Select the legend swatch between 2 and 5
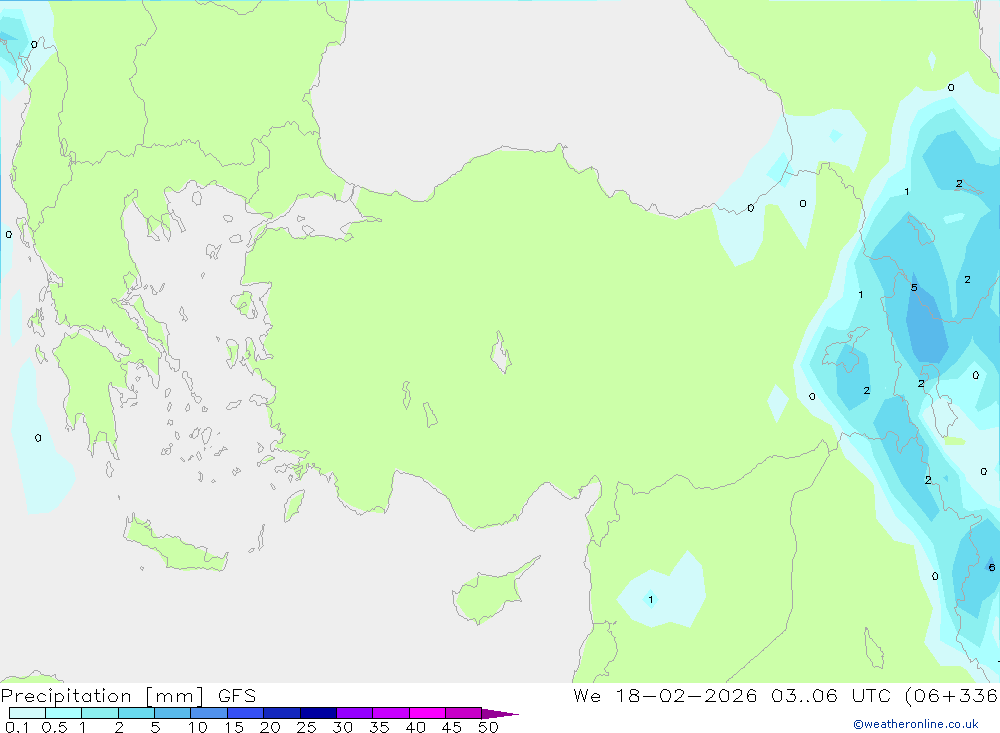 [136, 713]
